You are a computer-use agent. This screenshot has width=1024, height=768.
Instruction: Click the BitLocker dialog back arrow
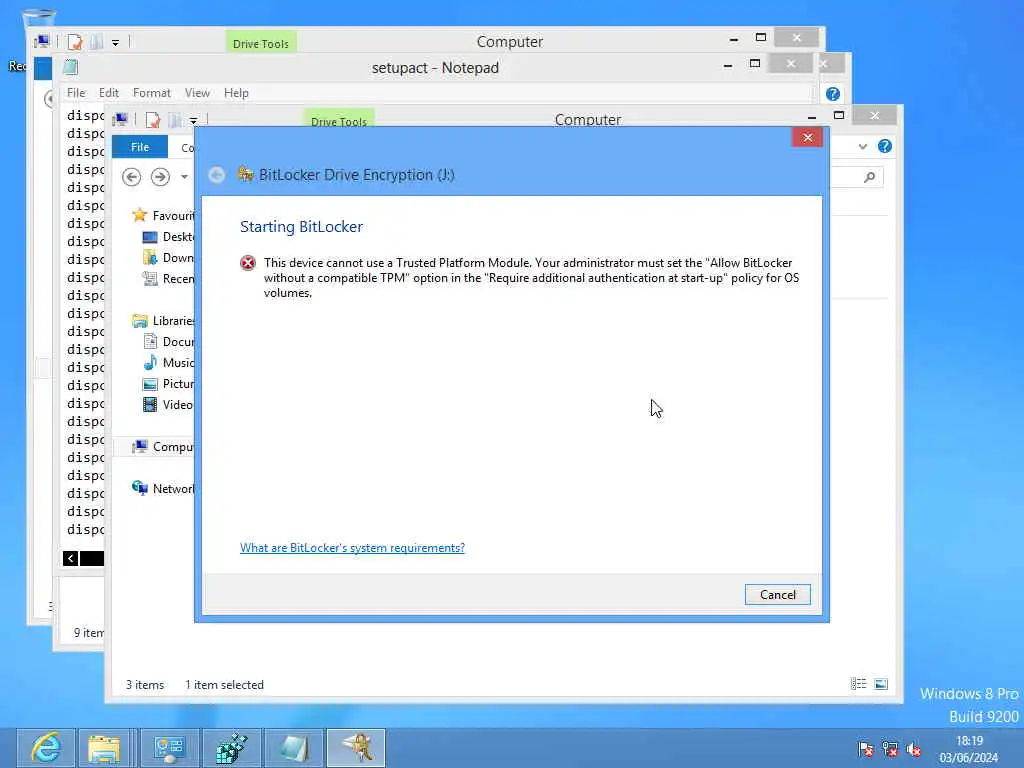[x=217, y=175]
